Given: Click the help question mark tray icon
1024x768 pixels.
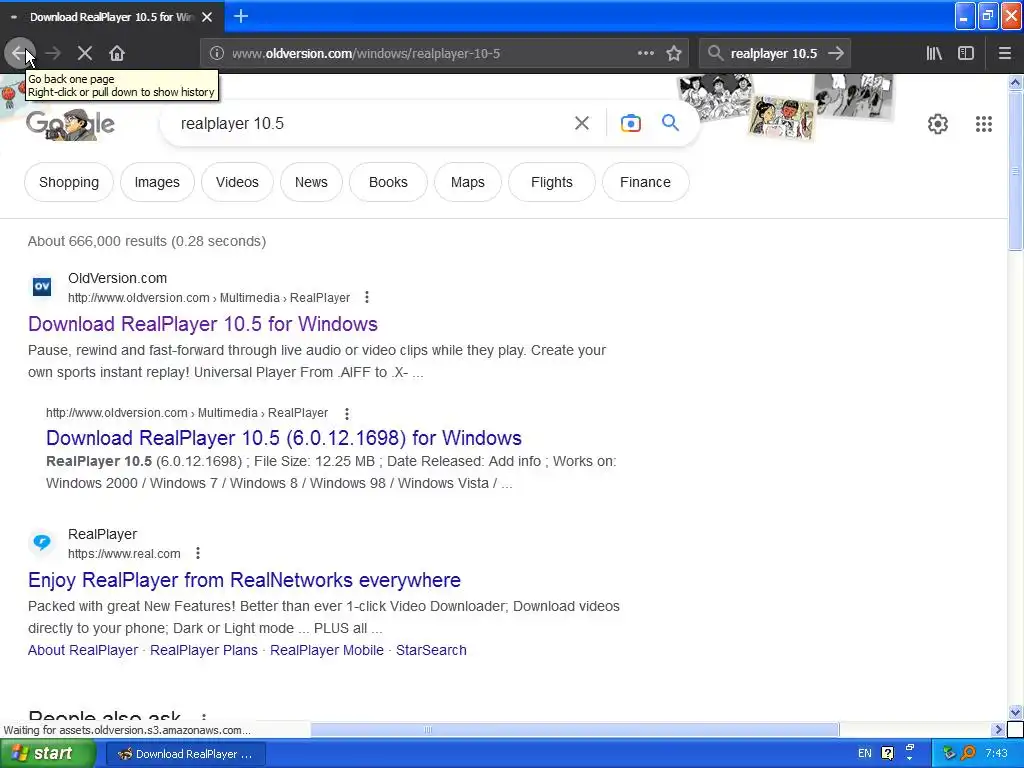Looking at the screenshot, I should (888, 754).
